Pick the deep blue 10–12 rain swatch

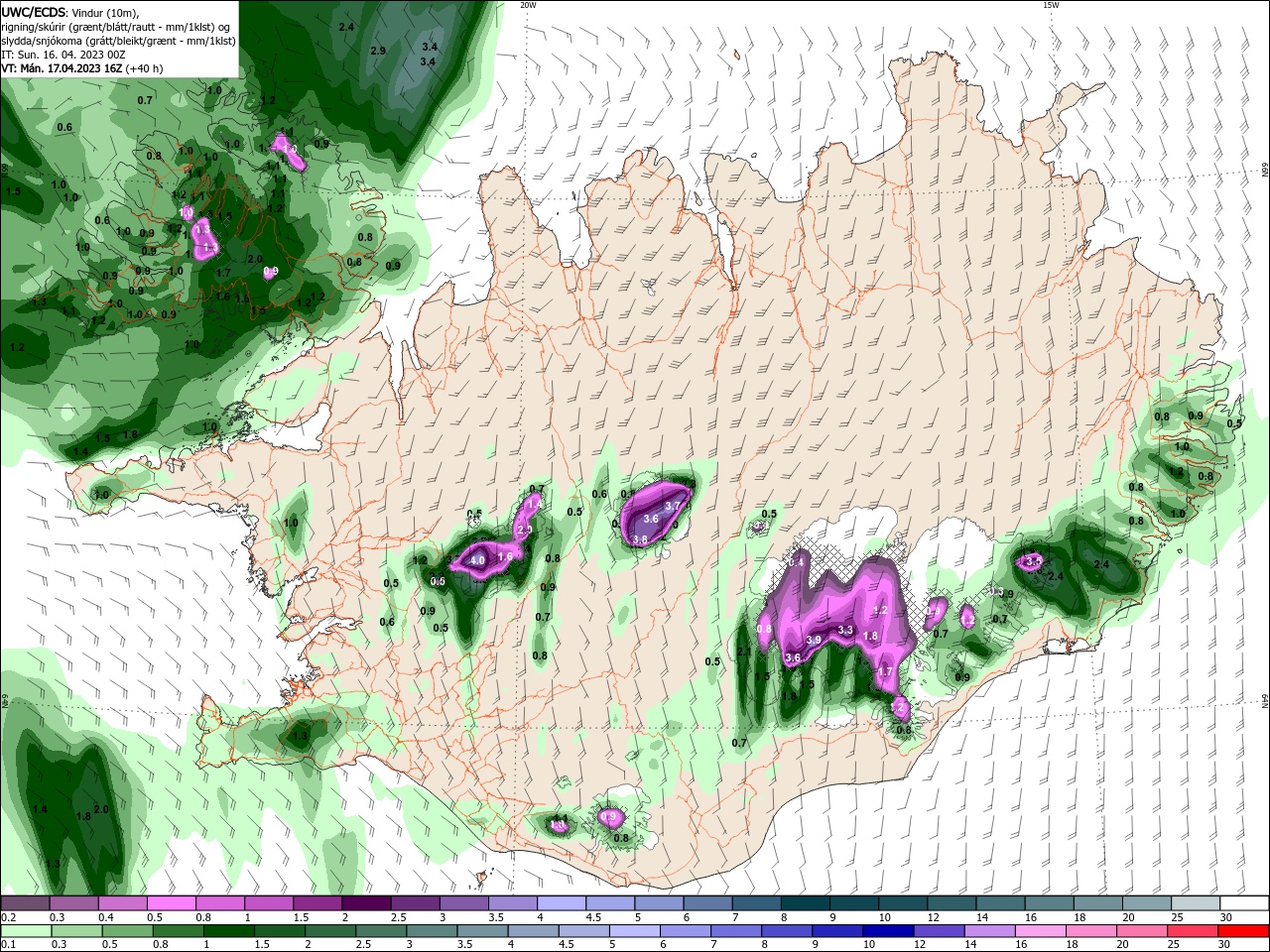pos(889,931)
